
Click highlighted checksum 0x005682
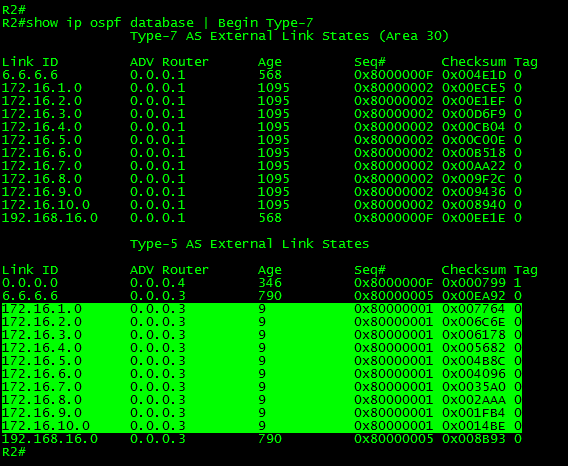pos(473,348)
